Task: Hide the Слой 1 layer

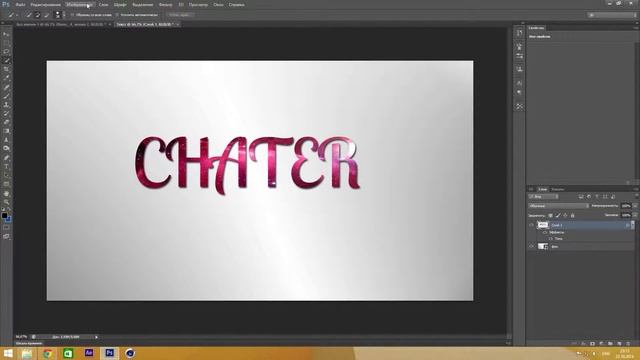Action: click(531, 225)
